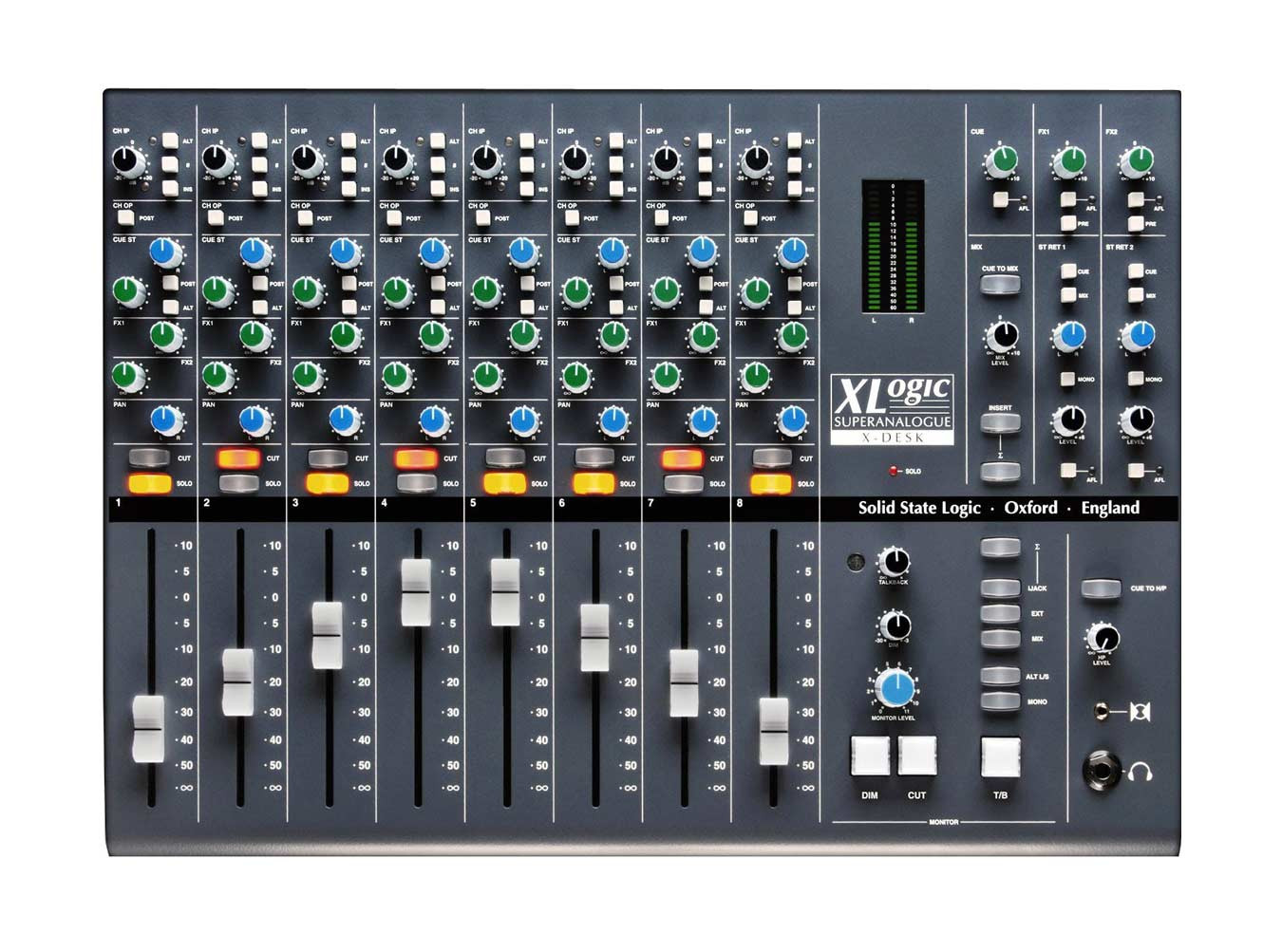This screenshot has width=1282, height=952.
Task: Click the iJack mini input socket
Action: pos(1102,711)
